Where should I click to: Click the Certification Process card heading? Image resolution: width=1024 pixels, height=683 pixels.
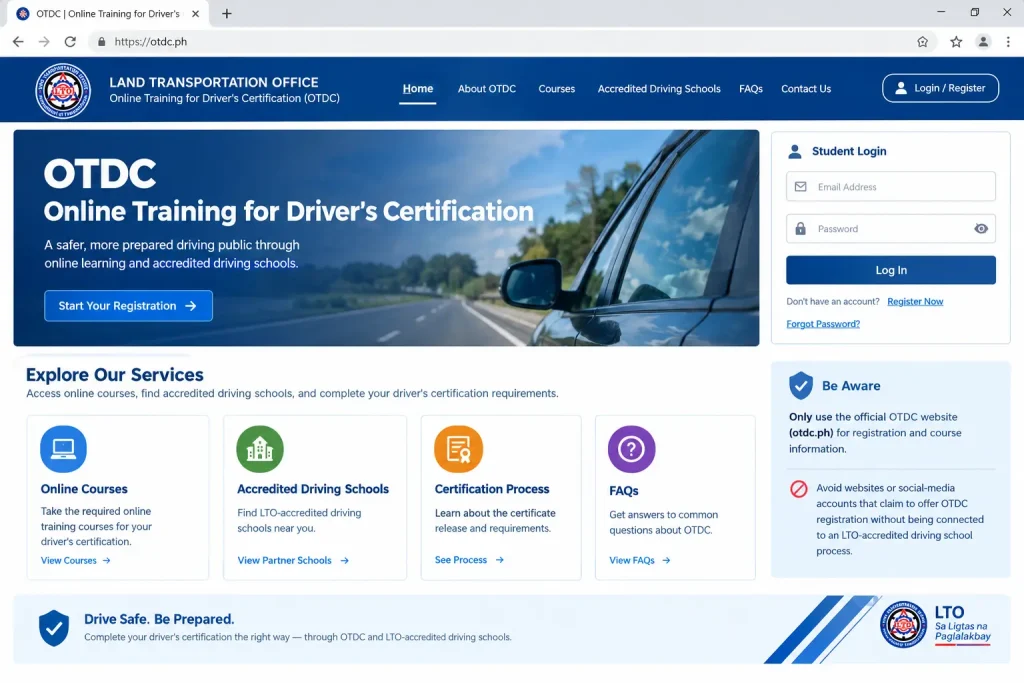click(492, 489)
